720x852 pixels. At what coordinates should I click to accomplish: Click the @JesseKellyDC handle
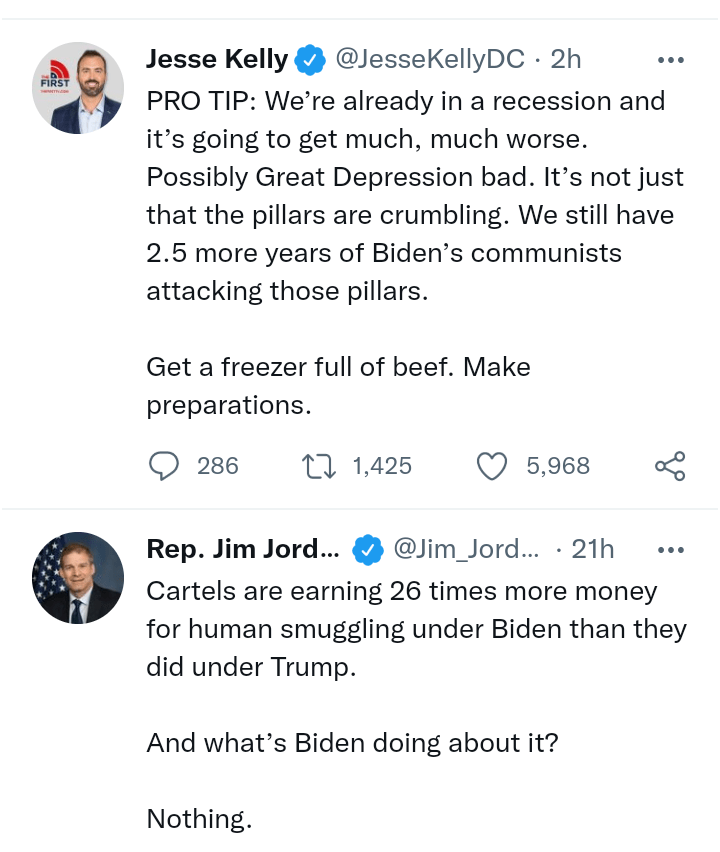430,59
